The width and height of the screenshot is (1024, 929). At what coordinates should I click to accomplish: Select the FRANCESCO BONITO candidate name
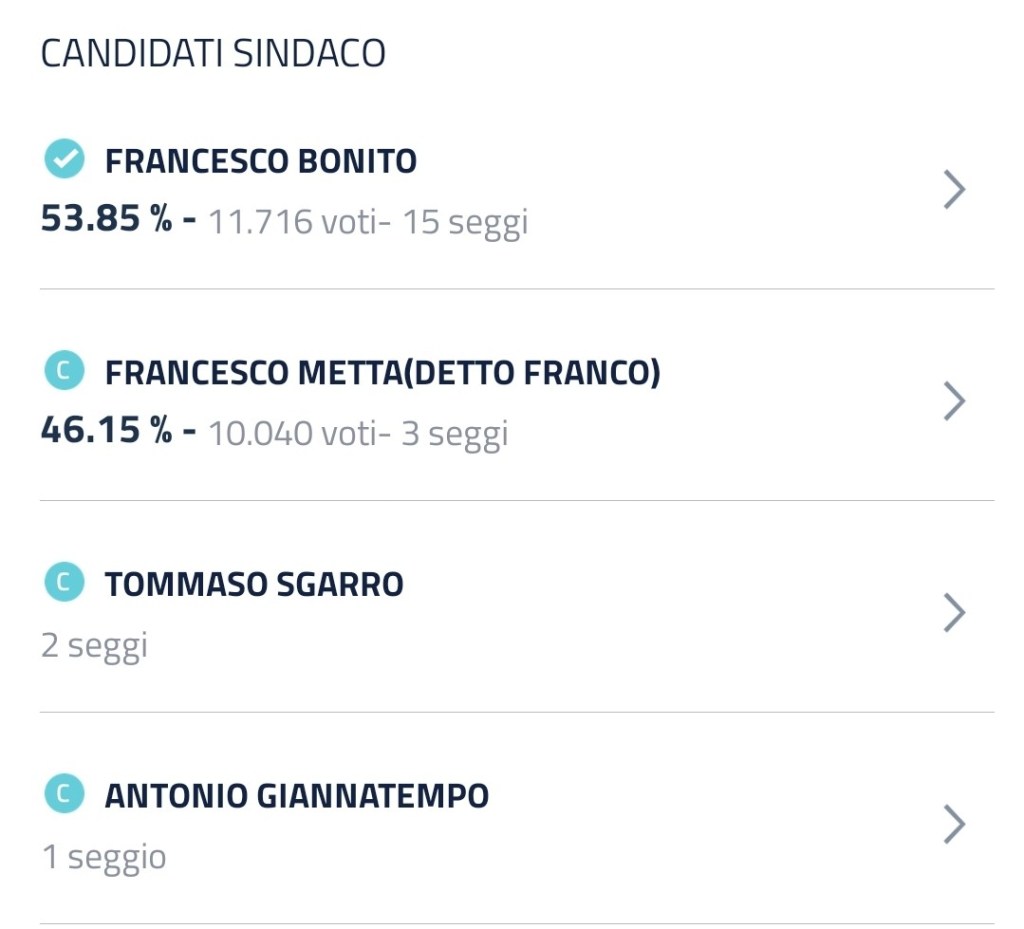261,161
